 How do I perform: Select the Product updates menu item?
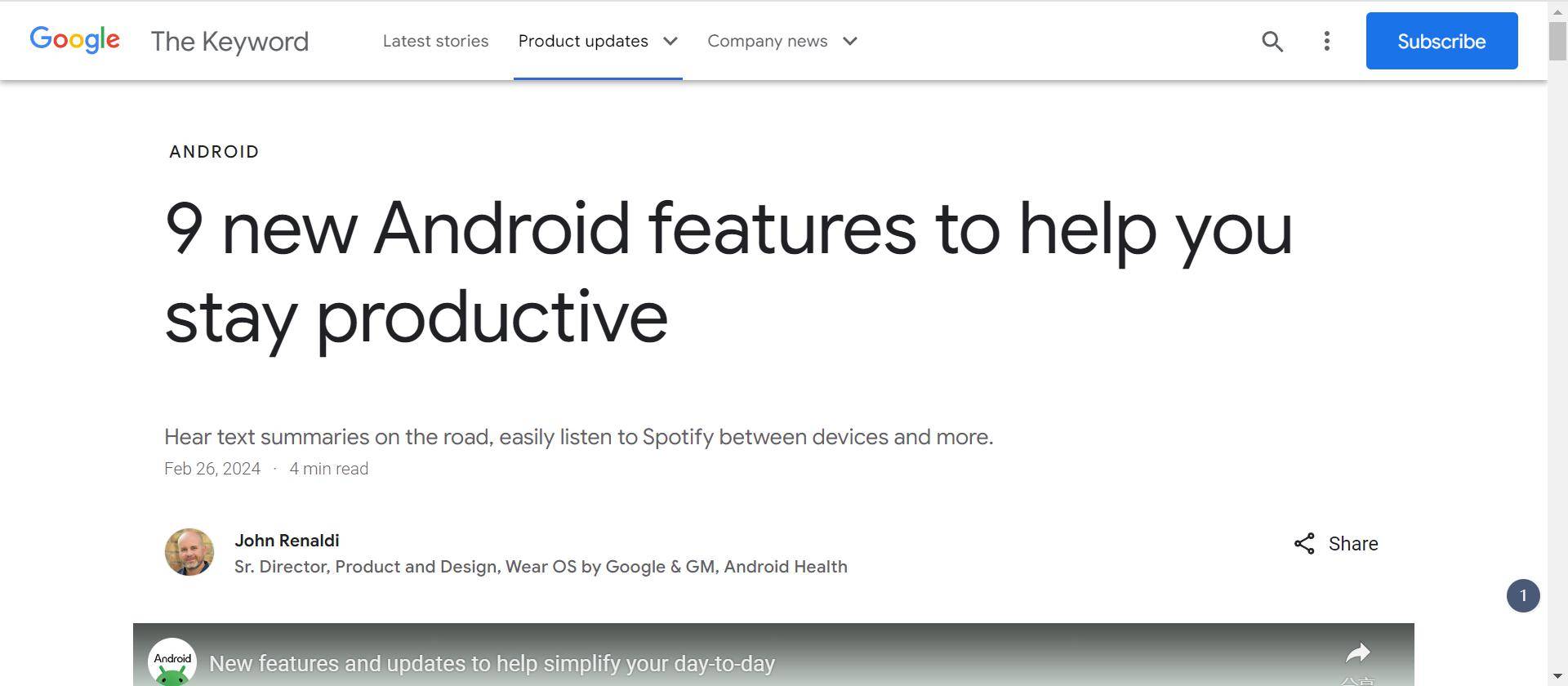coord(583,41)
